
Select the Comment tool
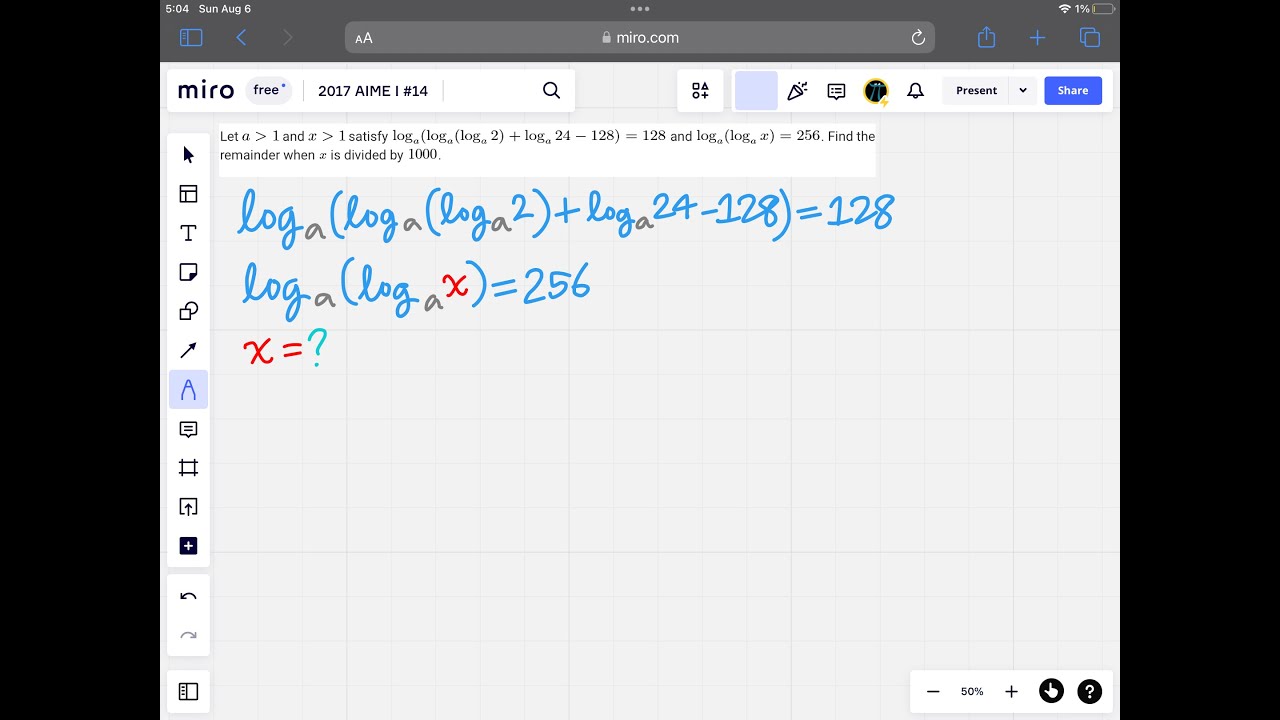[x=188, y=429]
